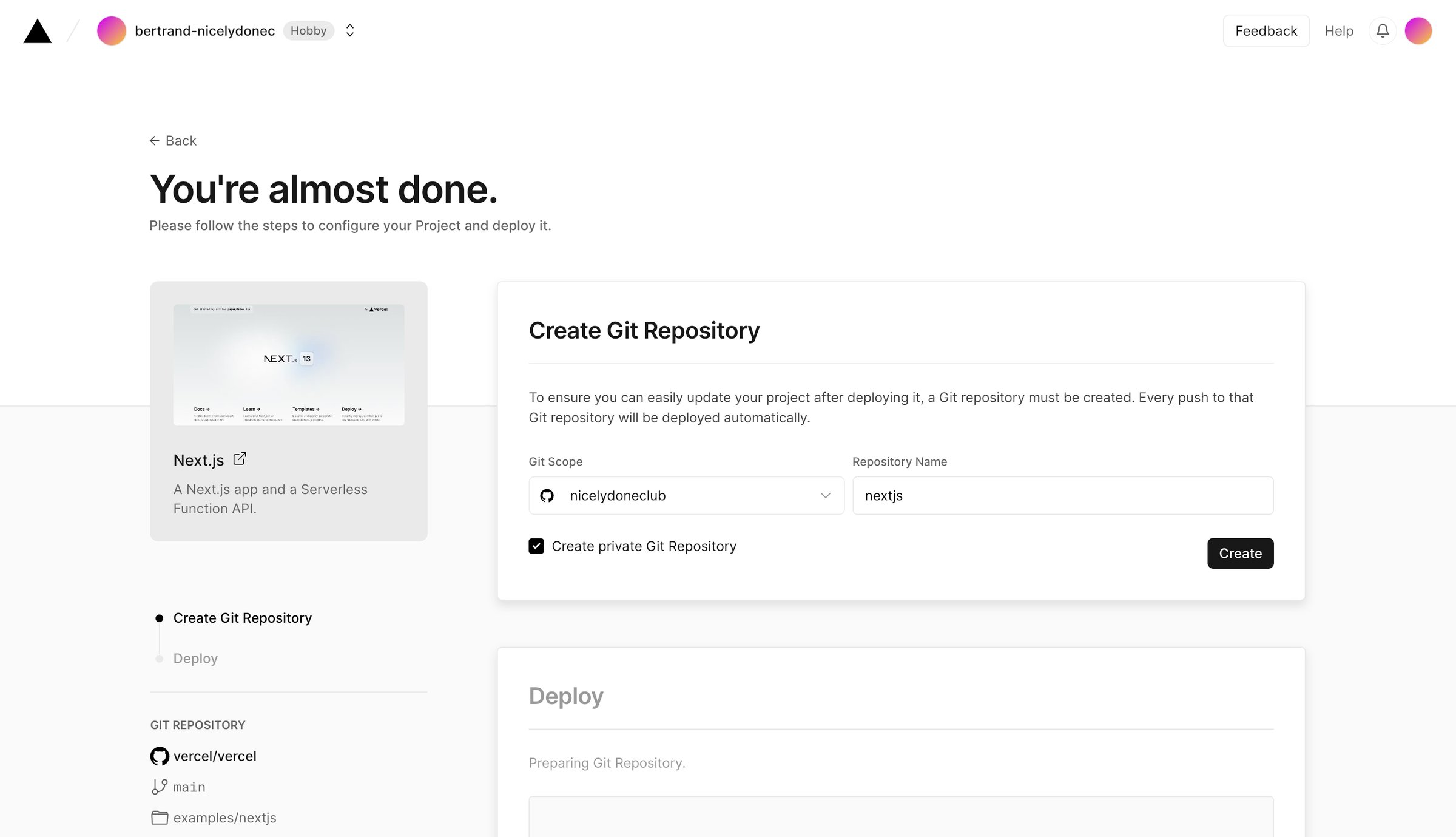Click the branch icon beside main
The height and width of the screenshot is (837, 1456).
[160, 787]
